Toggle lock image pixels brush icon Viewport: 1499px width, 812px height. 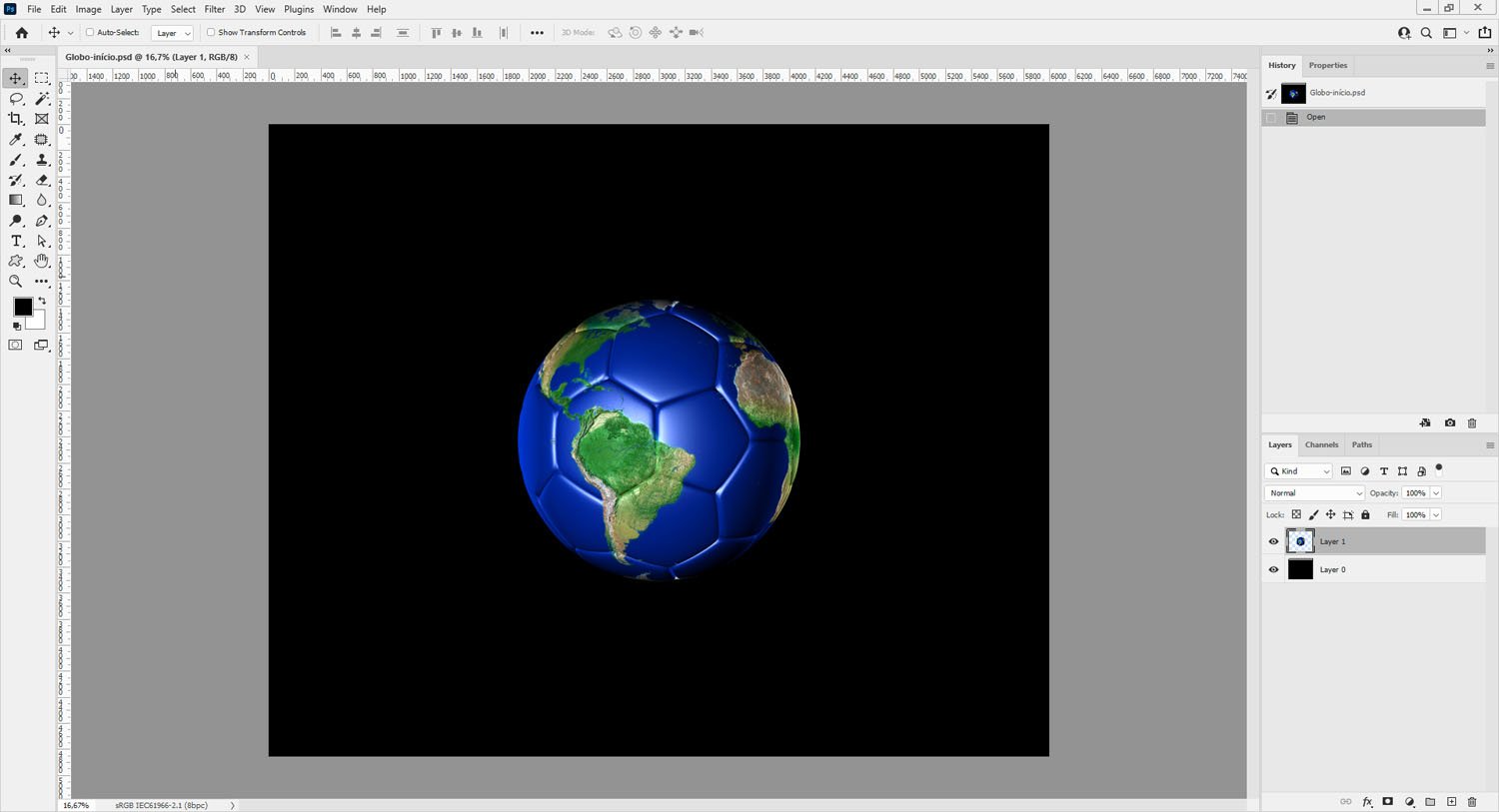1313,515
